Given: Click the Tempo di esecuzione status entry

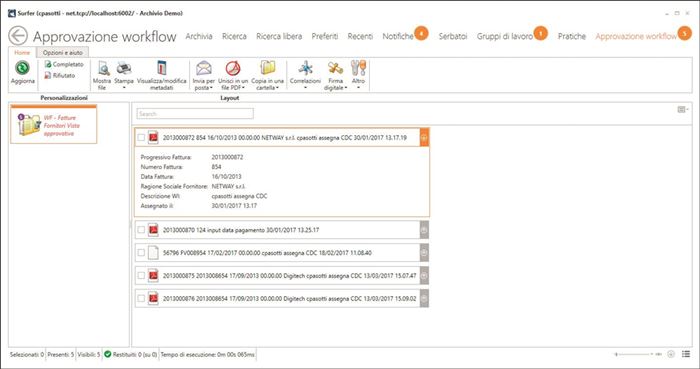Looking at the screenshot, I should point(208,354).
